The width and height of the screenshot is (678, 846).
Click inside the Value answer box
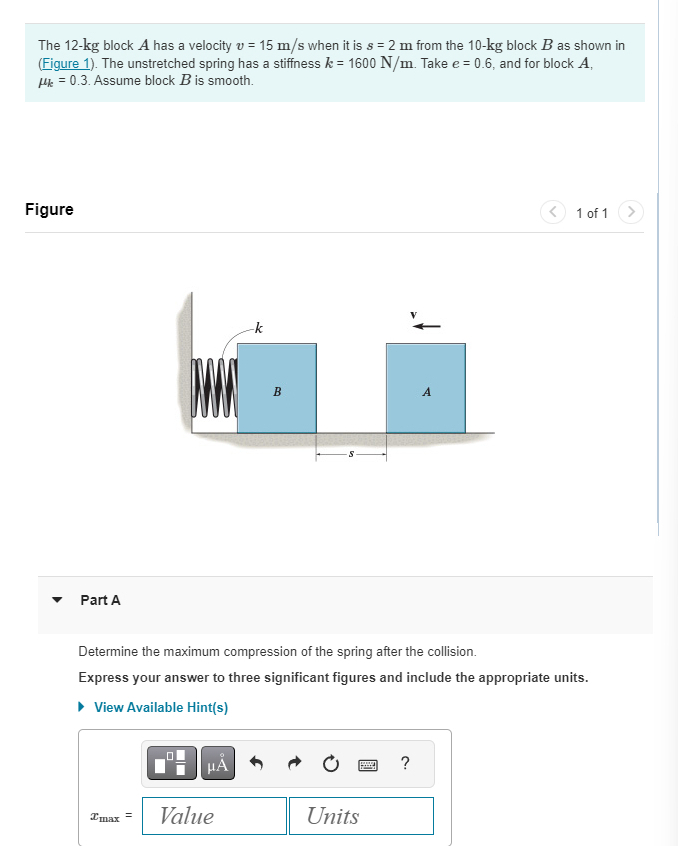(213, 816)
